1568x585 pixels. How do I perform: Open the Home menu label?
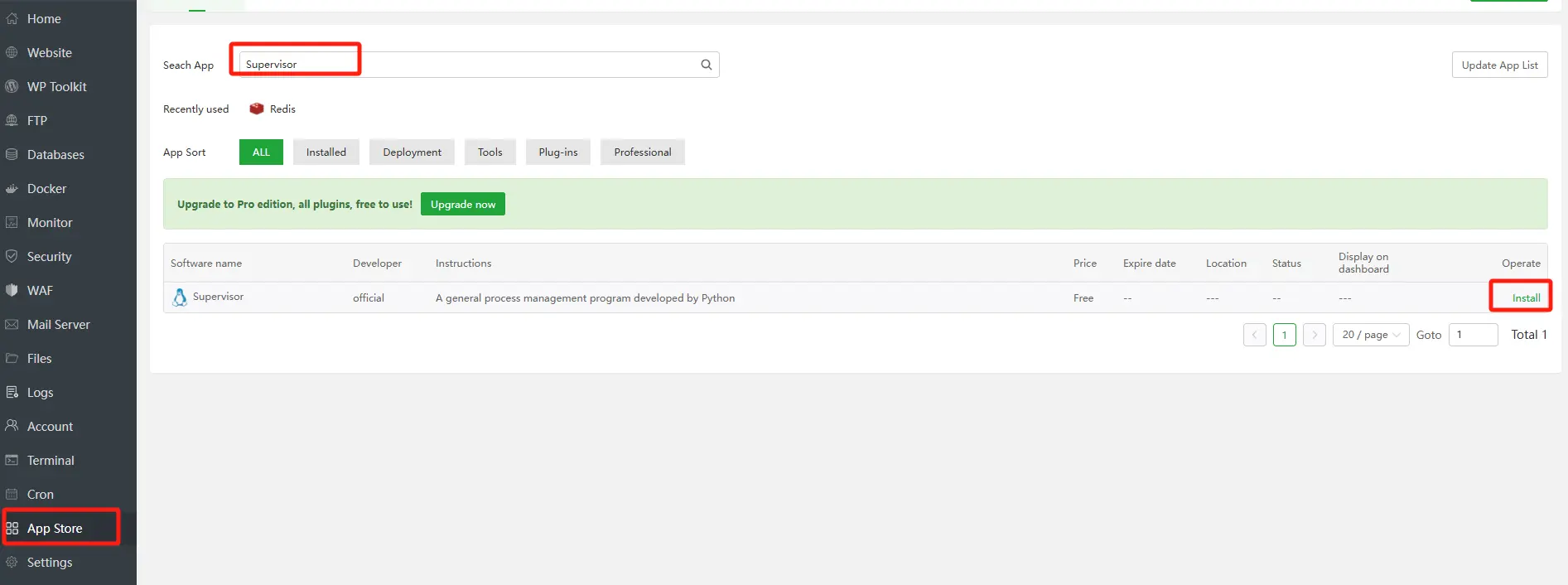tap(44, 18)
